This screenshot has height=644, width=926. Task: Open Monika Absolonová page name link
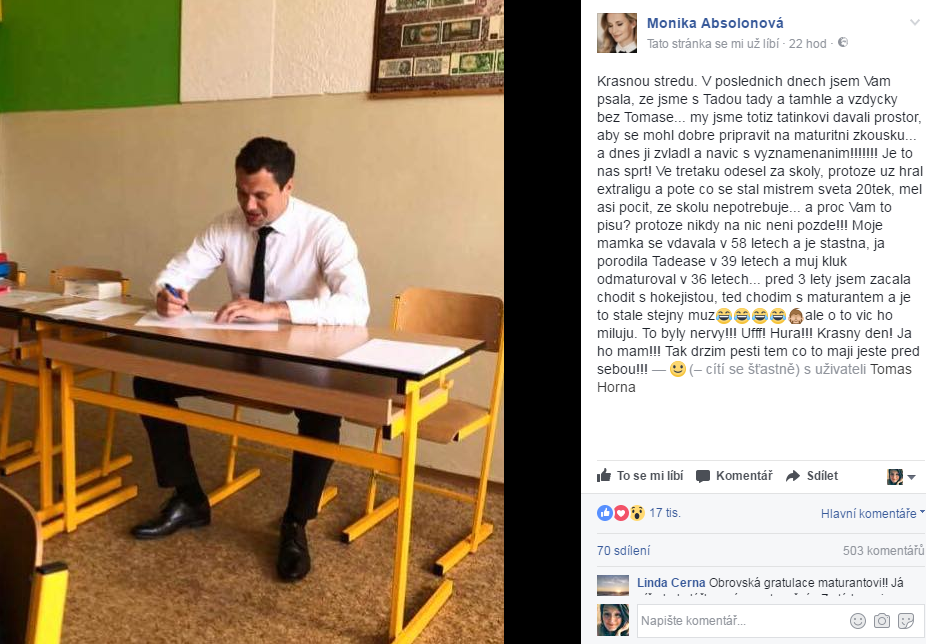(715, 23)
